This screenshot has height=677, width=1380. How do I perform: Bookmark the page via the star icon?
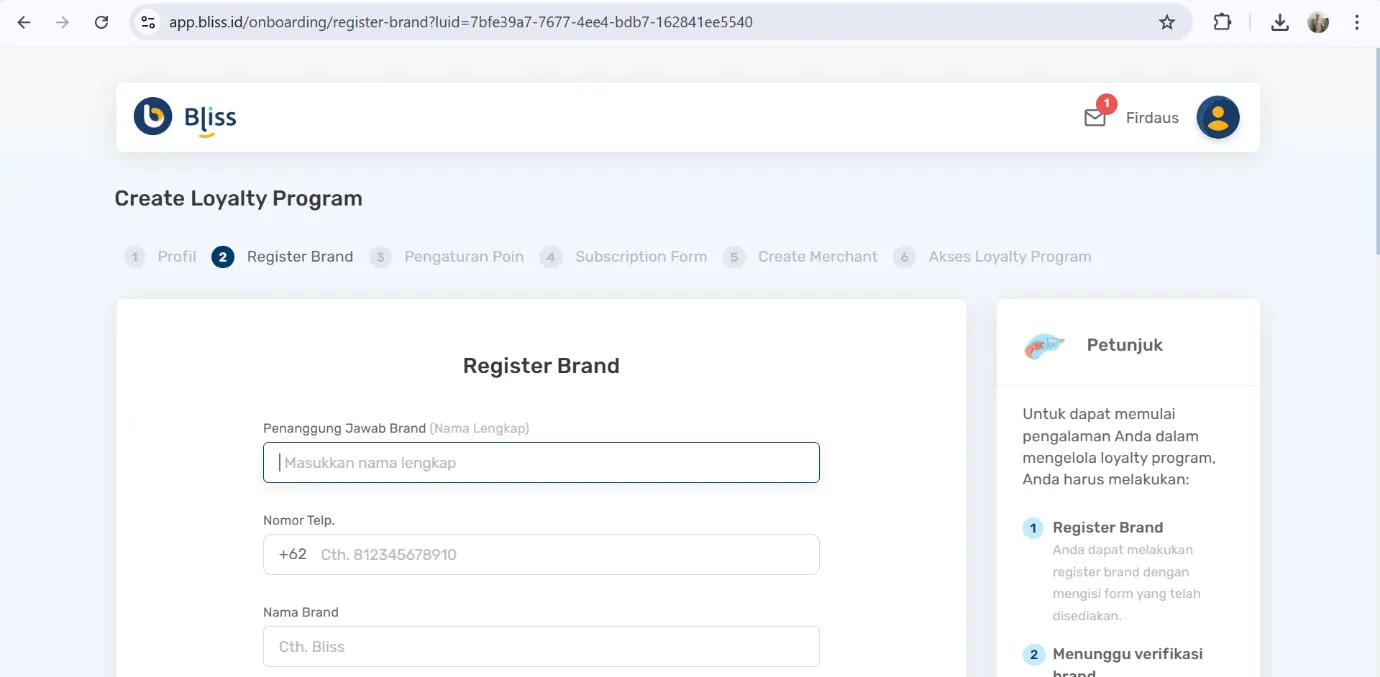click(x=1166, y=21)
